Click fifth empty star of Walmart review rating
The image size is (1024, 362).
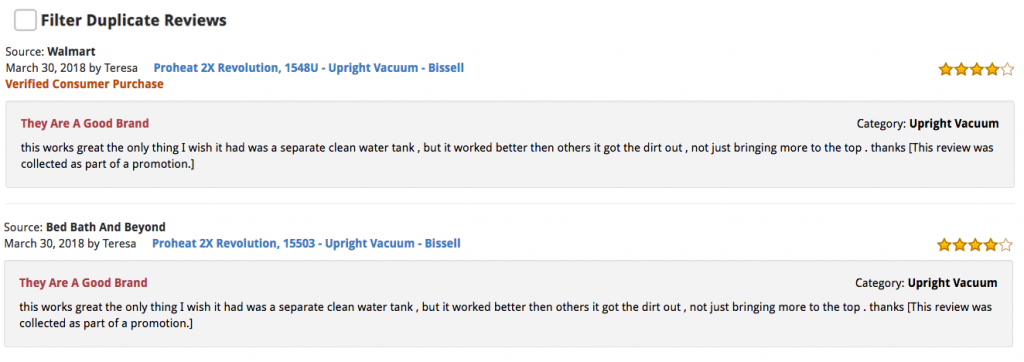point(1007,69)
